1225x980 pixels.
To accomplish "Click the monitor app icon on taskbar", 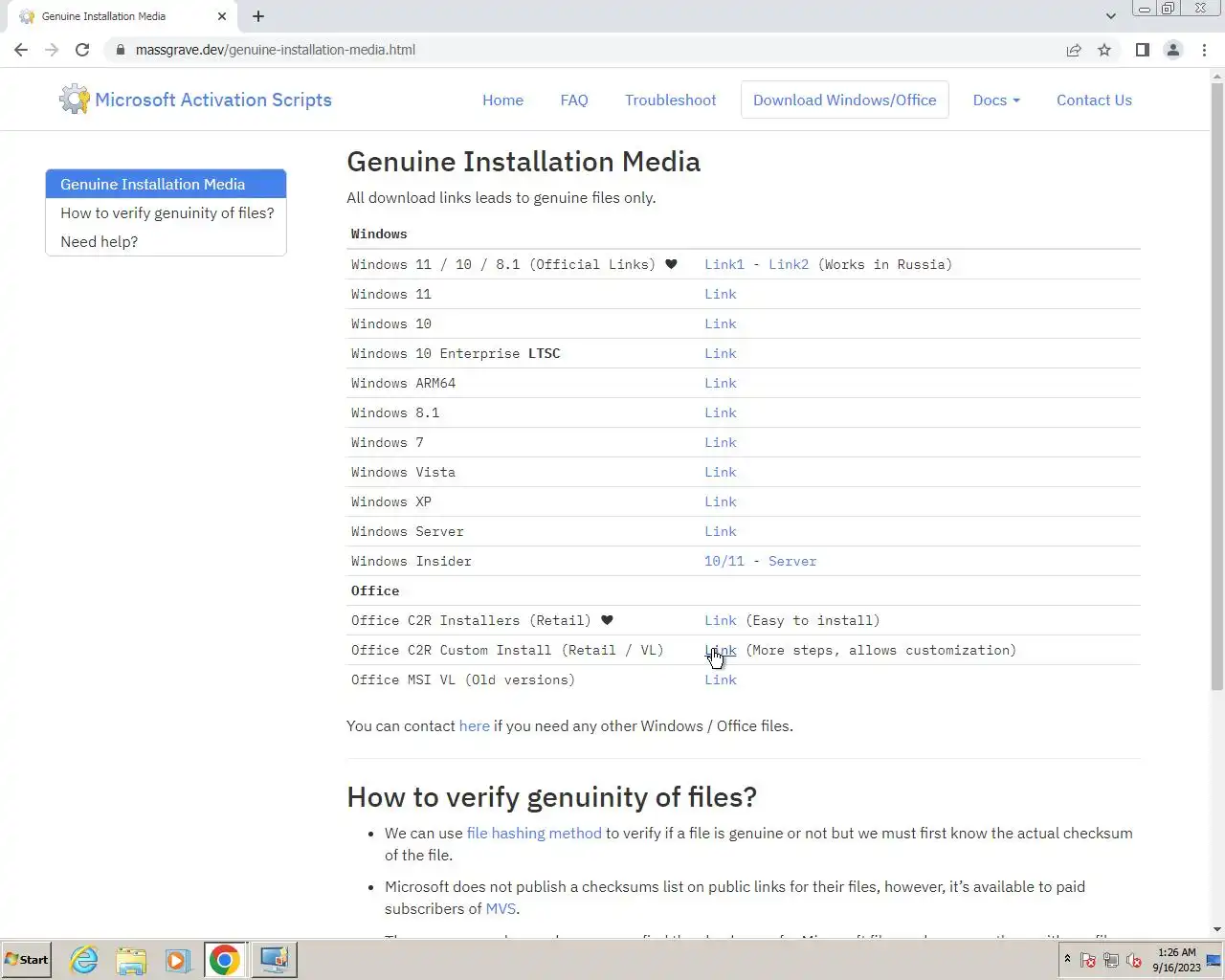I will pos(274,959).
